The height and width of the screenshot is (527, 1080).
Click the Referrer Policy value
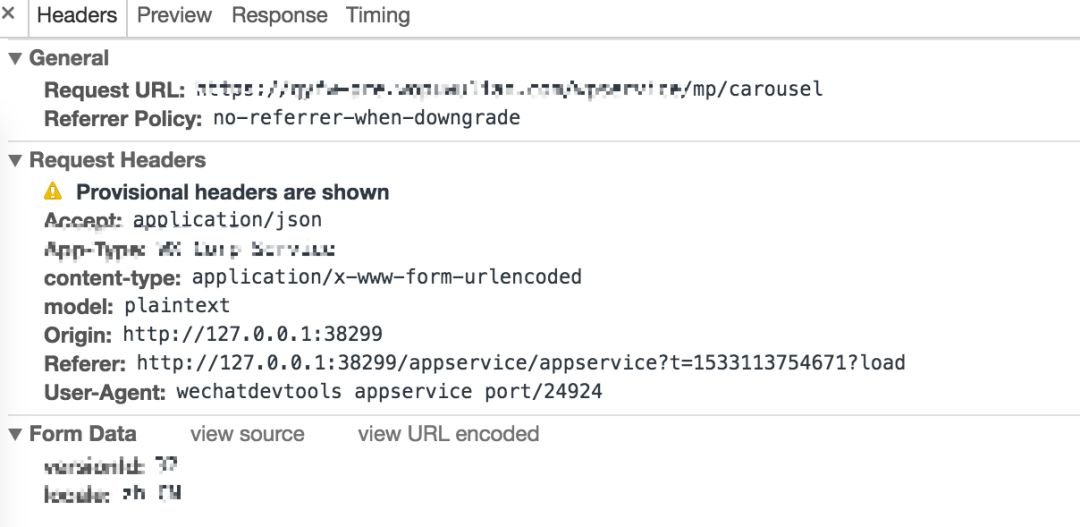click(x=367, y=118)
